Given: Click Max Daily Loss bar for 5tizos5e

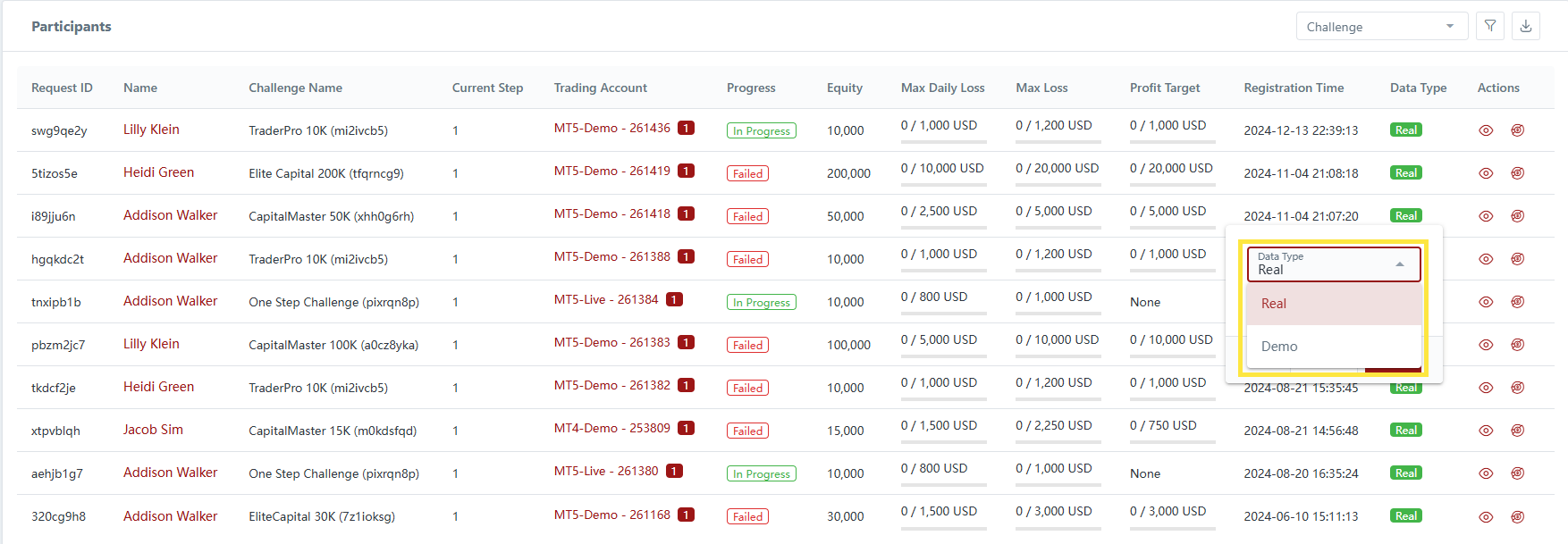Looking at the screenshot, I should pos(943,184).
